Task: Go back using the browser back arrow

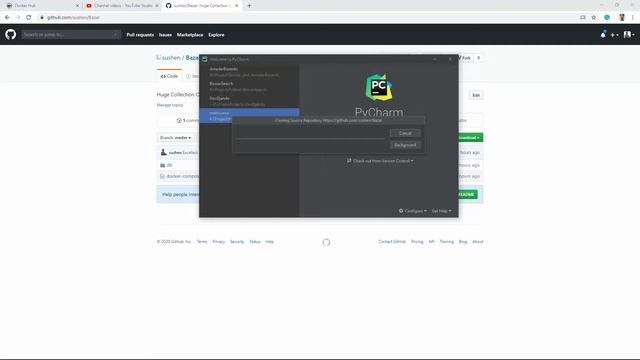Action: point(7,18)
